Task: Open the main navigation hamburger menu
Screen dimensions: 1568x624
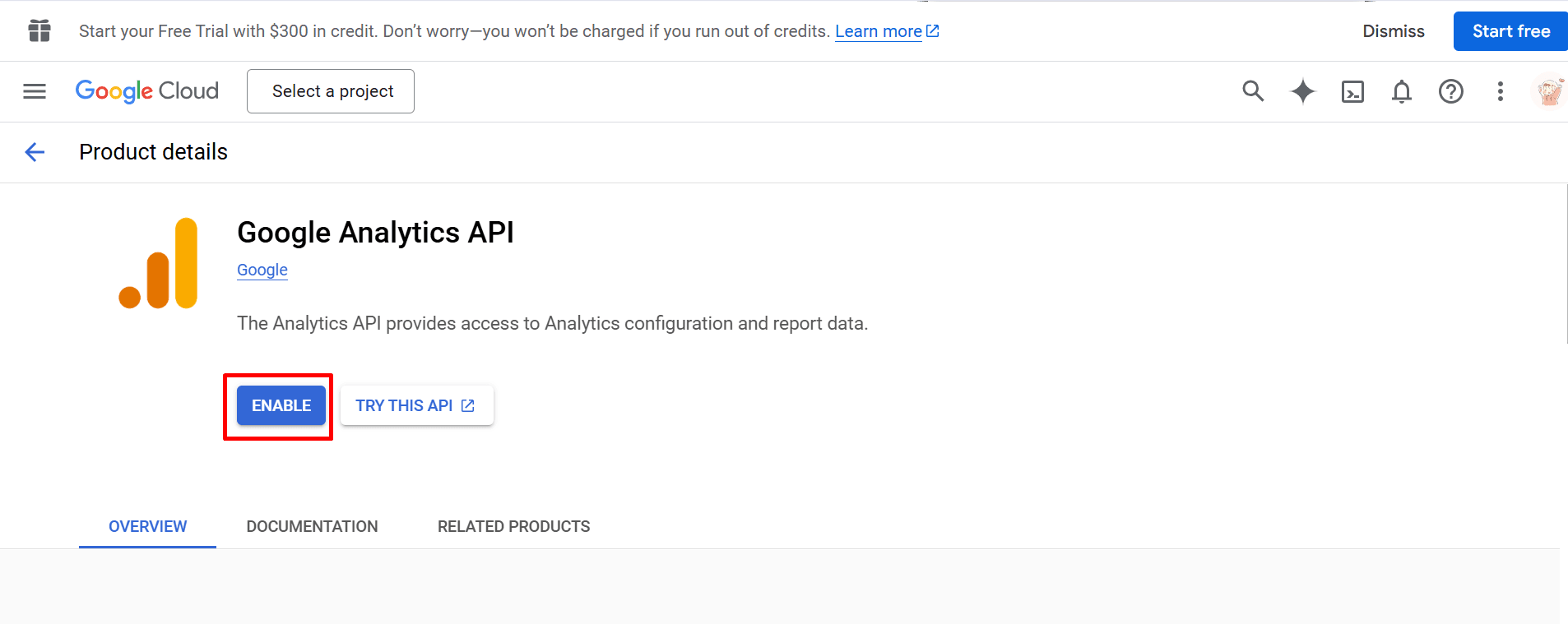Action: pyautogui.click(x=35, y=91)
